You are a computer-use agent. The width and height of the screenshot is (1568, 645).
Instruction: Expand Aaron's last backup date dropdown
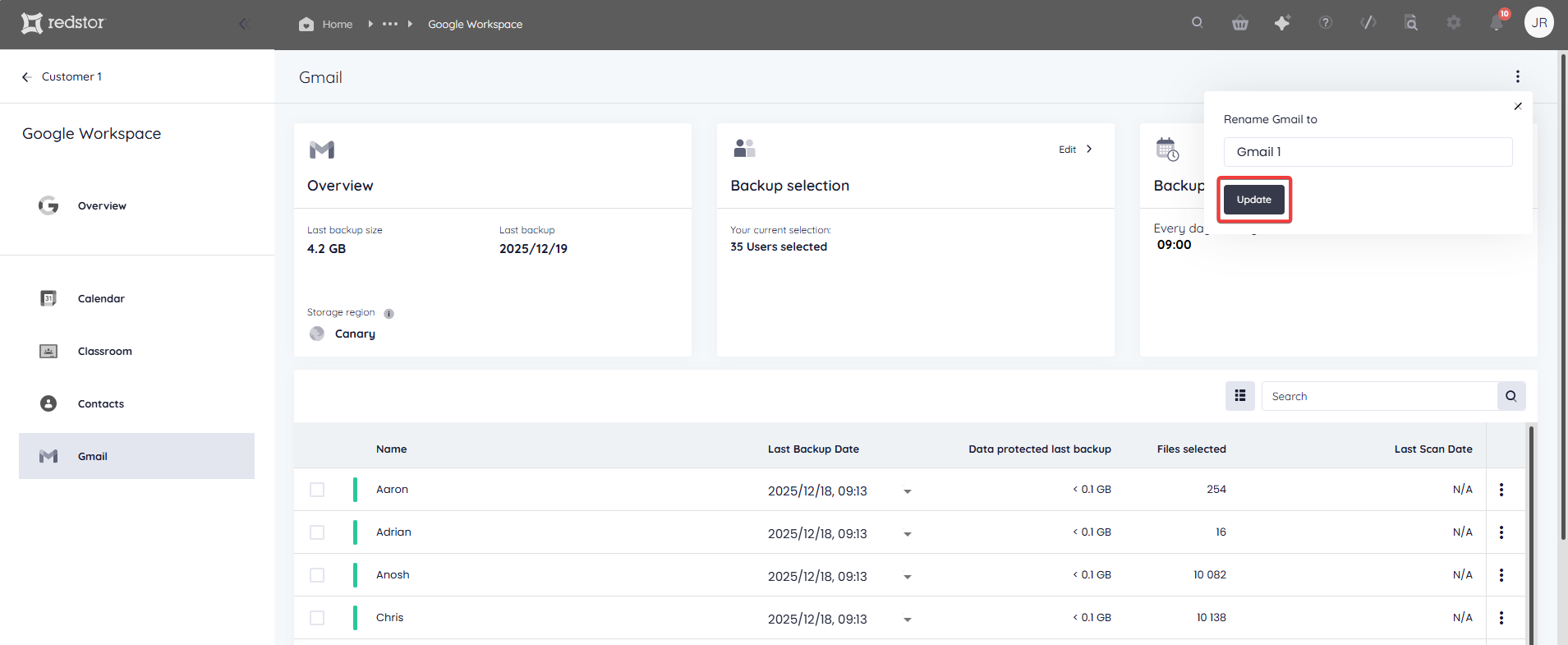pos(908,491)
